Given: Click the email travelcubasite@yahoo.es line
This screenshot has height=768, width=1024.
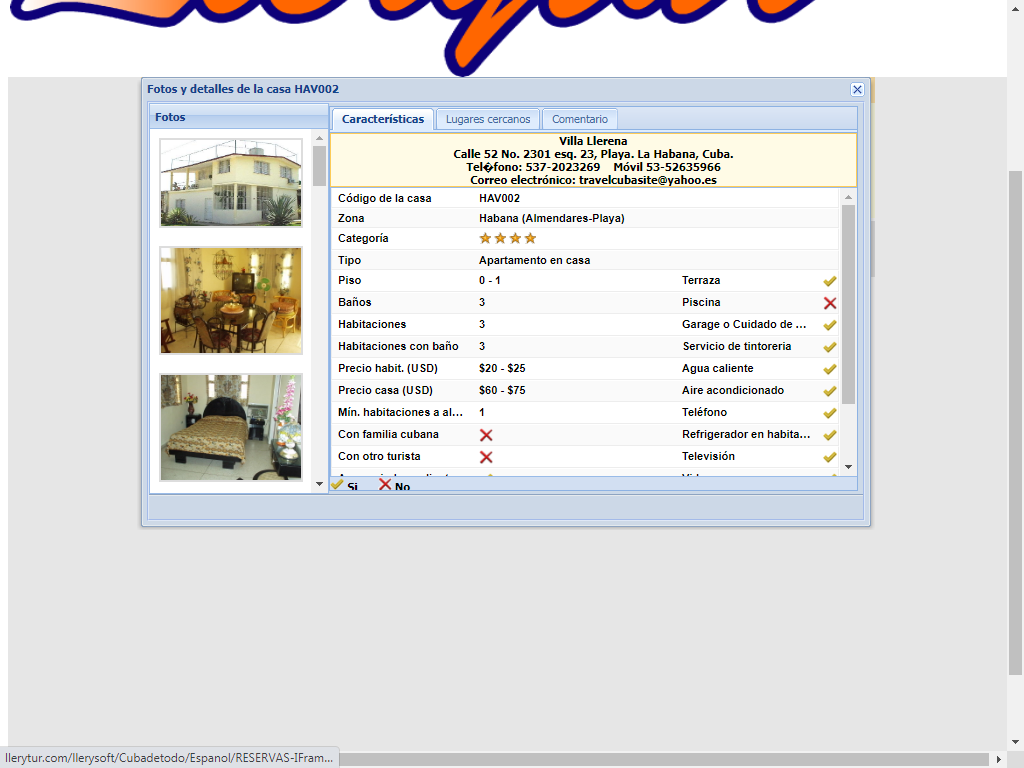Looking at the screenshot, I should [594, 180].
